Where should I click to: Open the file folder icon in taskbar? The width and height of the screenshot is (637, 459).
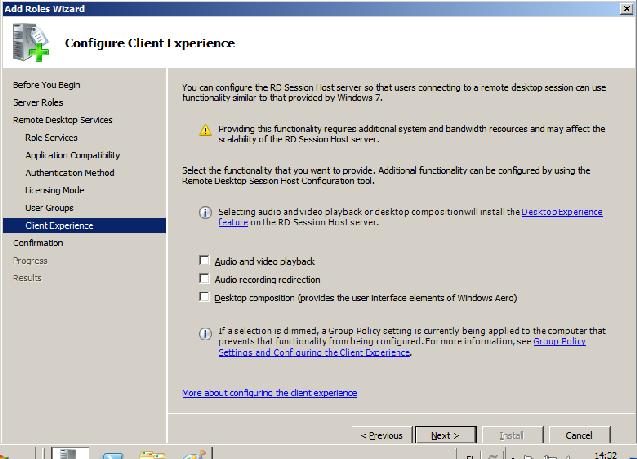152,454
